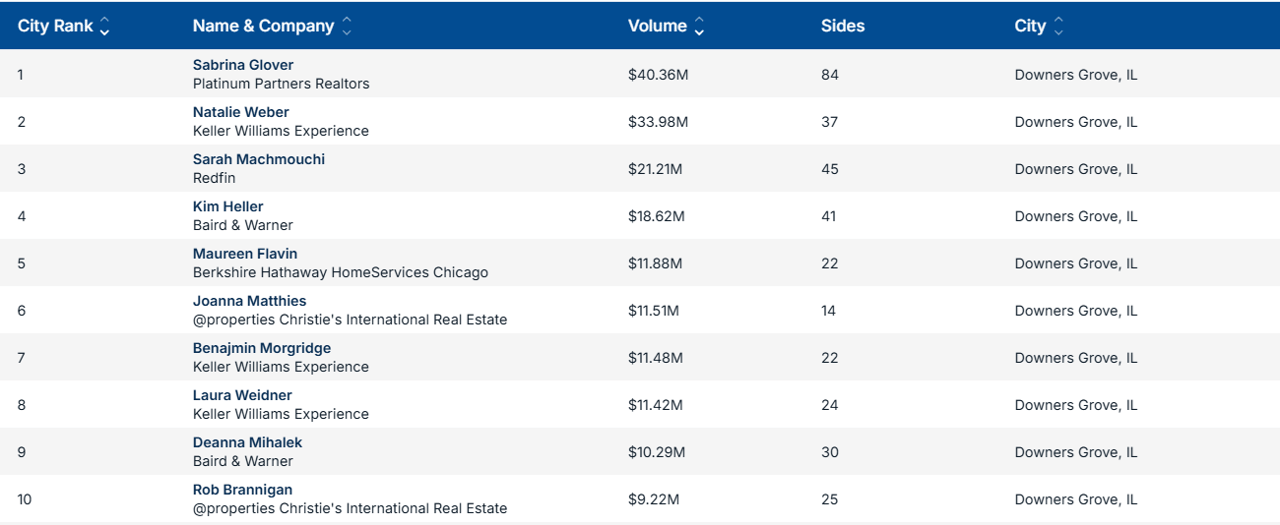Select the $40.36M volume cell
This screenshot has width=1280, height=525.
pos(658,75)
